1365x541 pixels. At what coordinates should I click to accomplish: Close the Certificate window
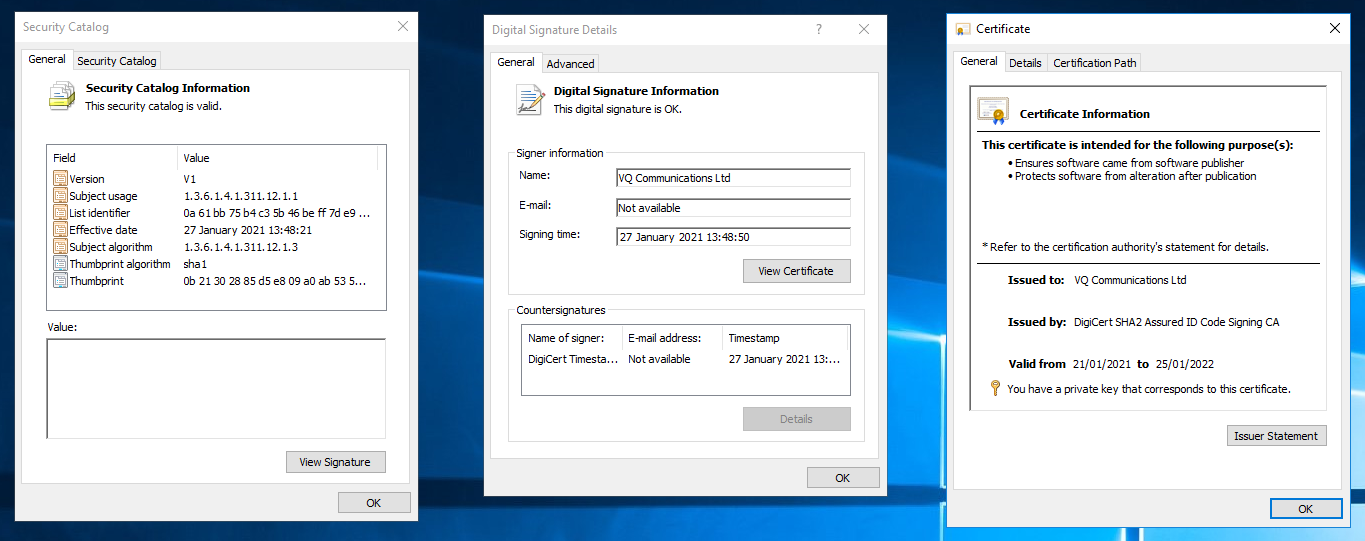coord(1334,29)
